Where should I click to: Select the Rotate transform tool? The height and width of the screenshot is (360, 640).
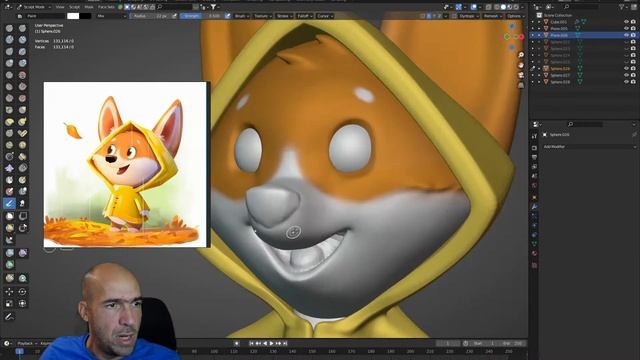point(22,291)
